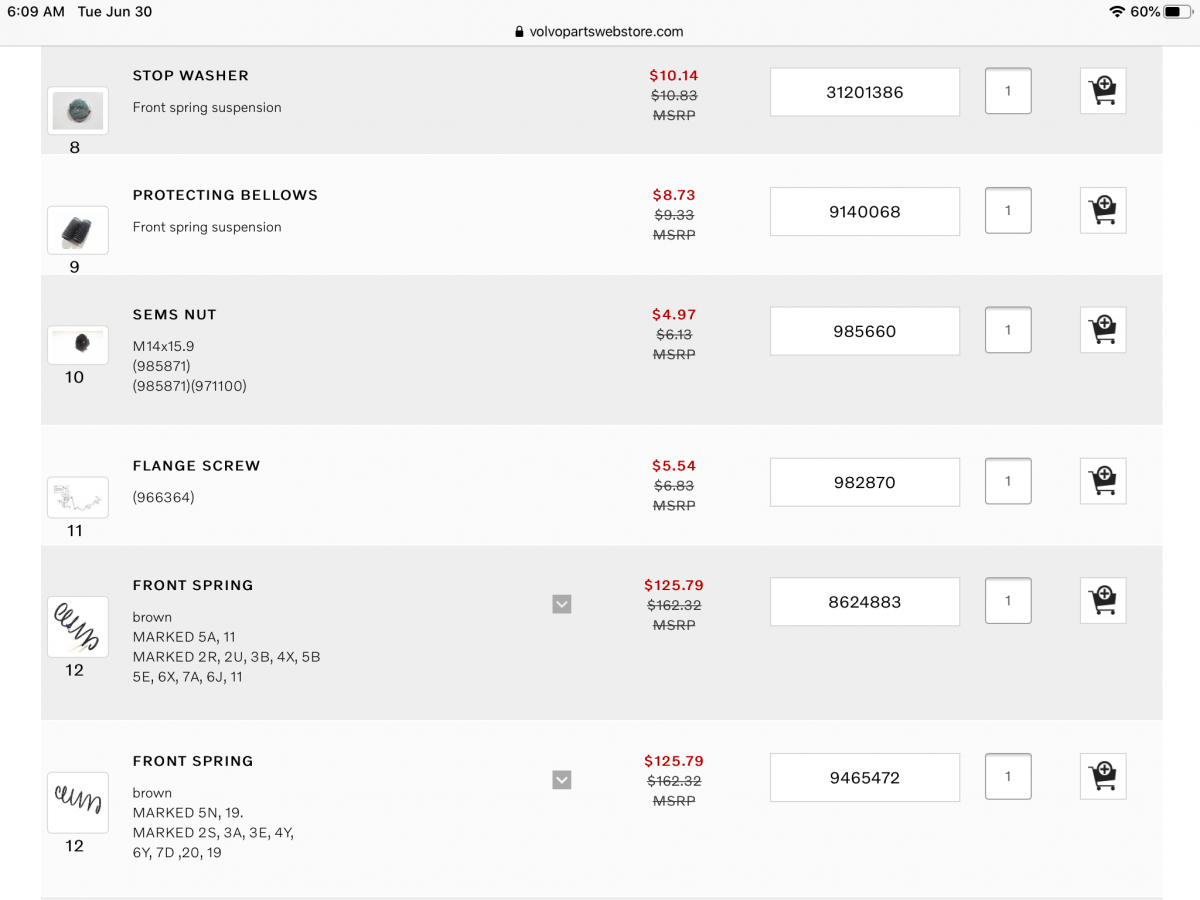
Task: Open the Flange Screw diagram thumbnail
Action: (78, 497)
